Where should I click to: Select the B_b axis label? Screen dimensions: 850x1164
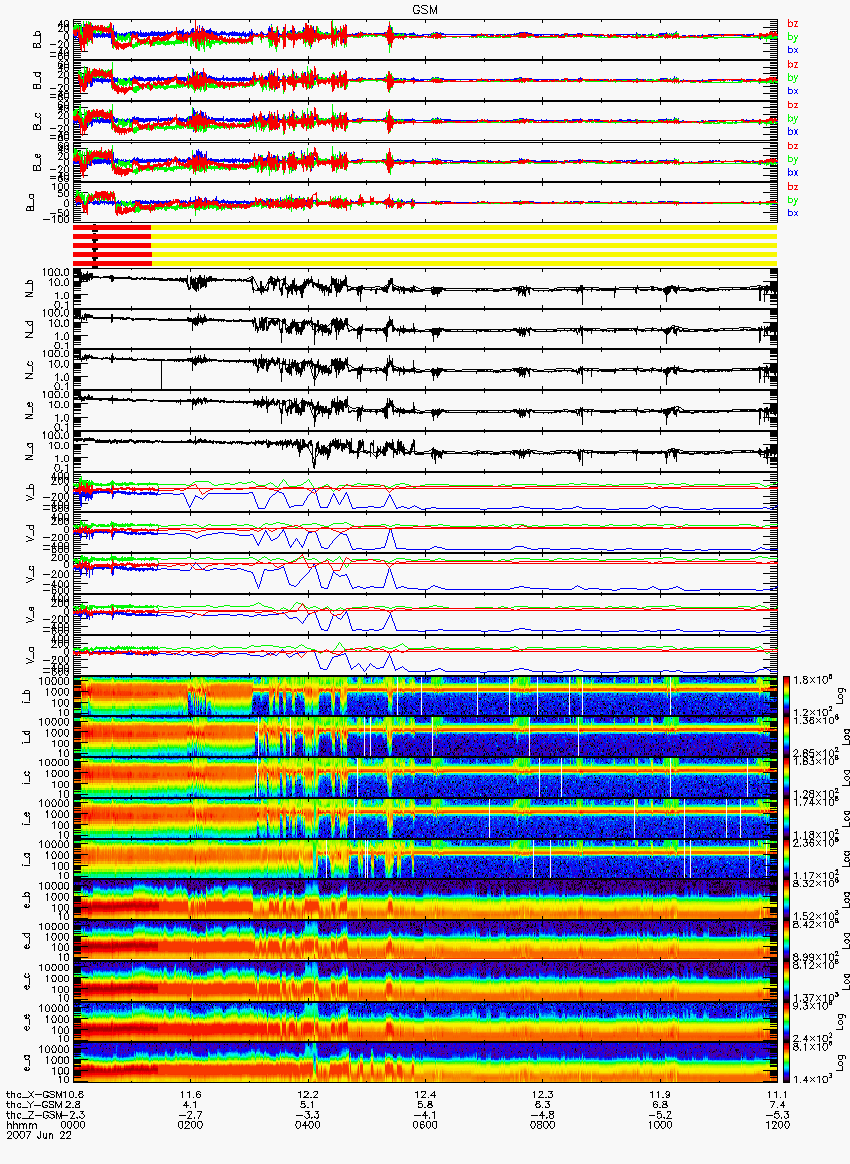pyautogui.click(x=36, y=40)
